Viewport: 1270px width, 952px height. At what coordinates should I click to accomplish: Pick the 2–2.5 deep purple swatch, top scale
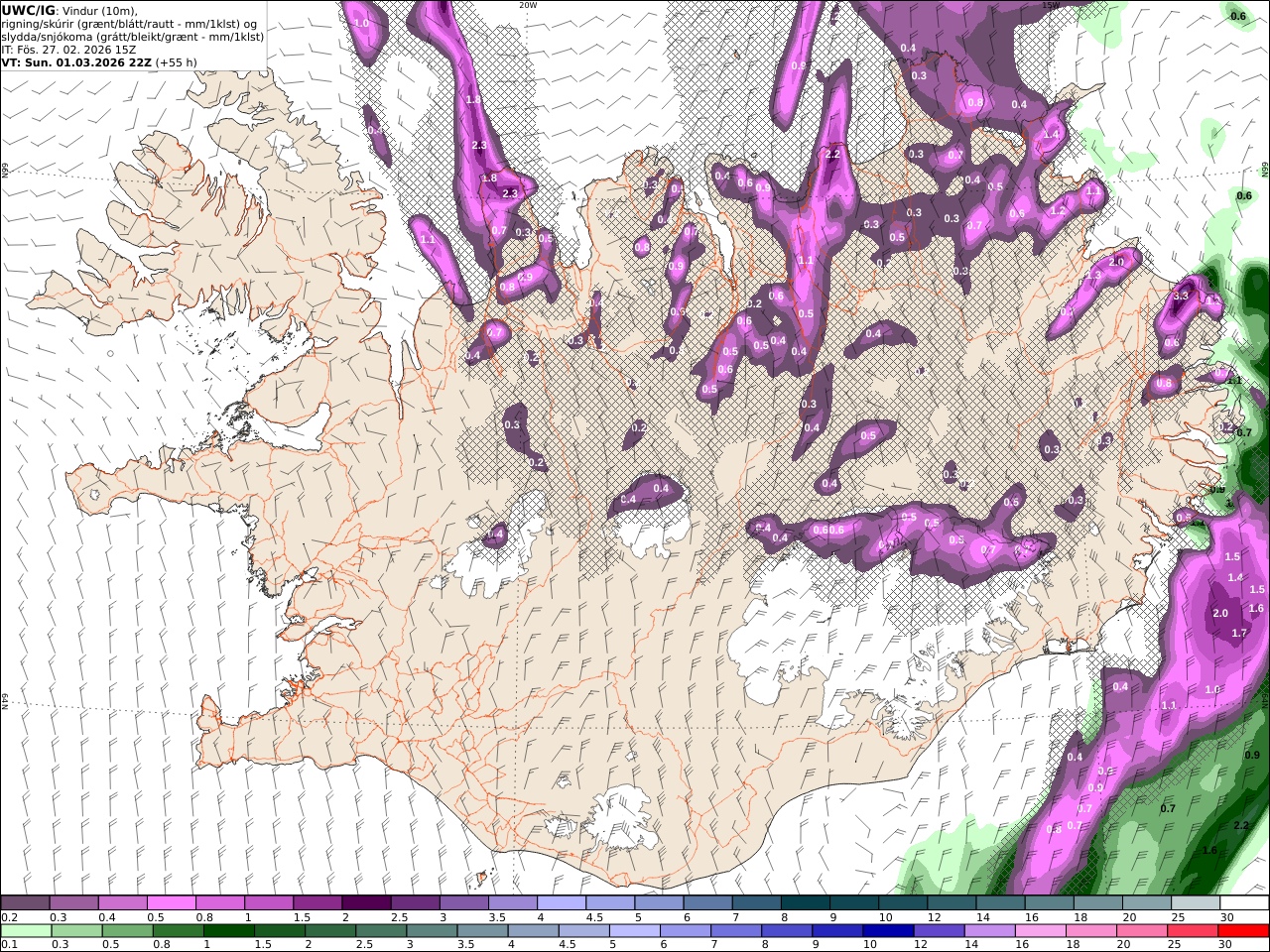[366, 902]
